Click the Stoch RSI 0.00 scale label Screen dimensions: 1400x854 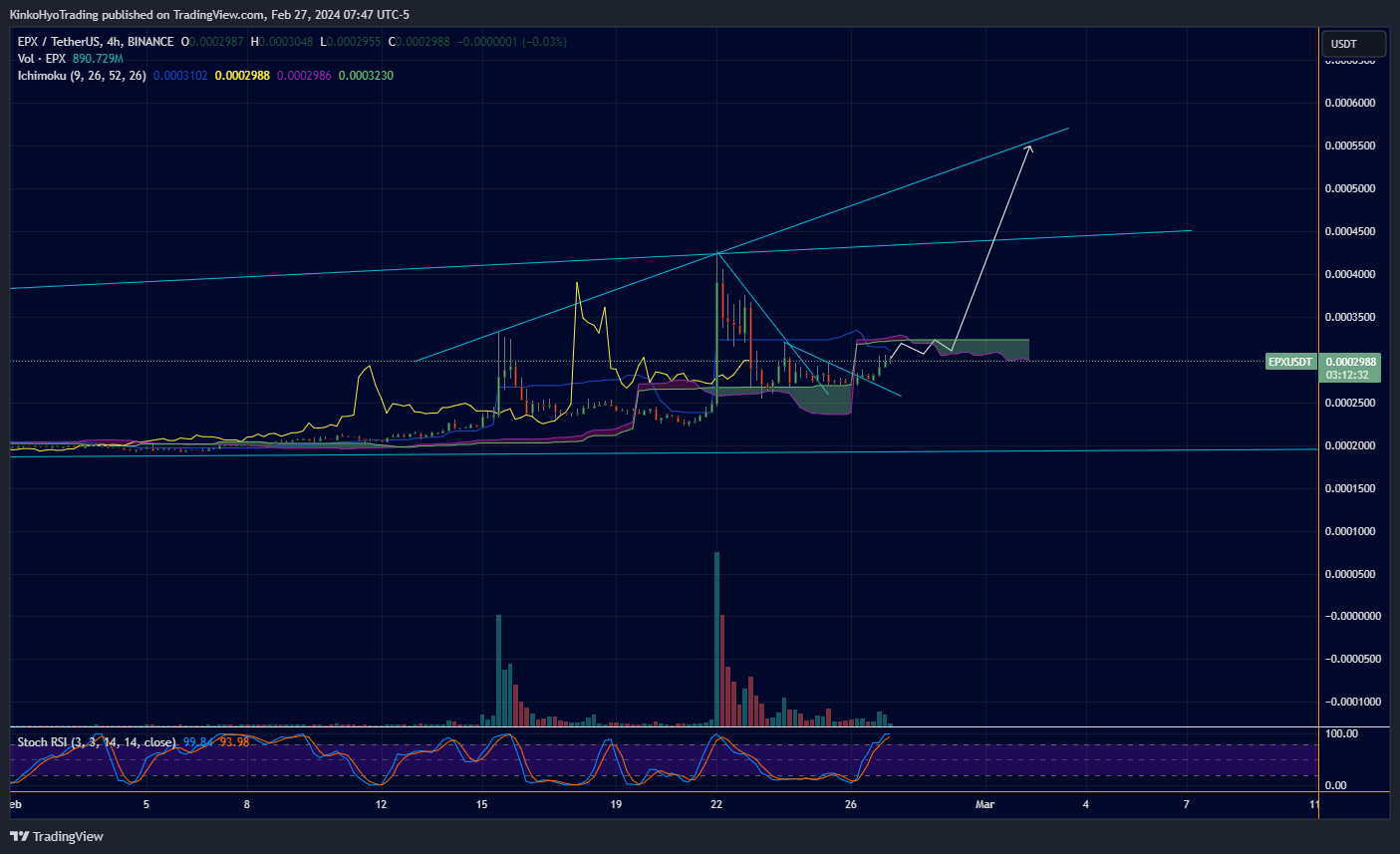[1335, 785]
